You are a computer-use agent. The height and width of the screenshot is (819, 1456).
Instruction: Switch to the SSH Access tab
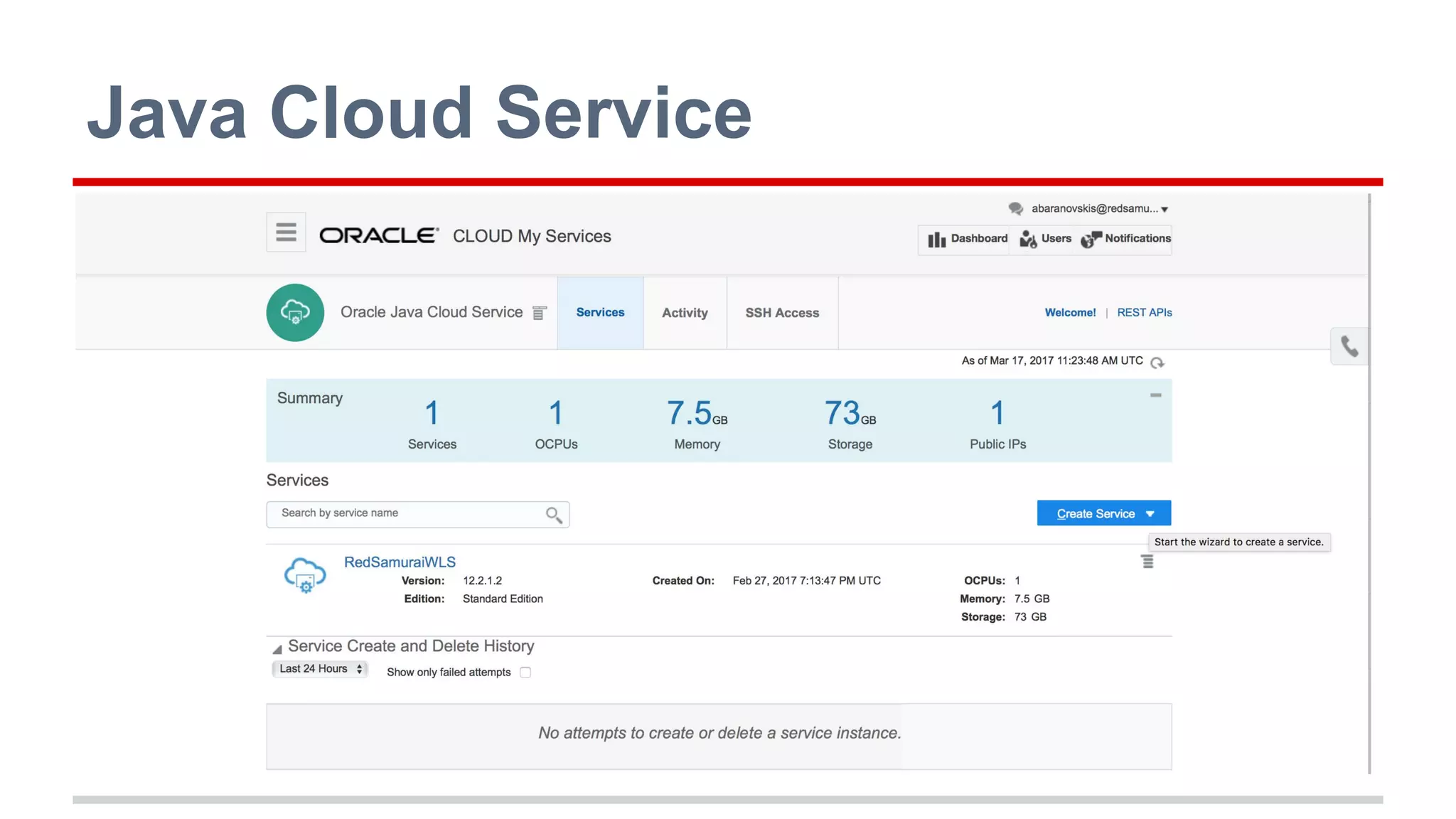[x=782, y=313]
